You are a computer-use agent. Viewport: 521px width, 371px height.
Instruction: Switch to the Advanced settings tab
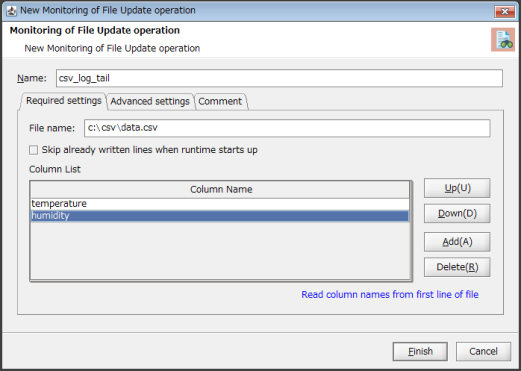[x=150, y=101]
